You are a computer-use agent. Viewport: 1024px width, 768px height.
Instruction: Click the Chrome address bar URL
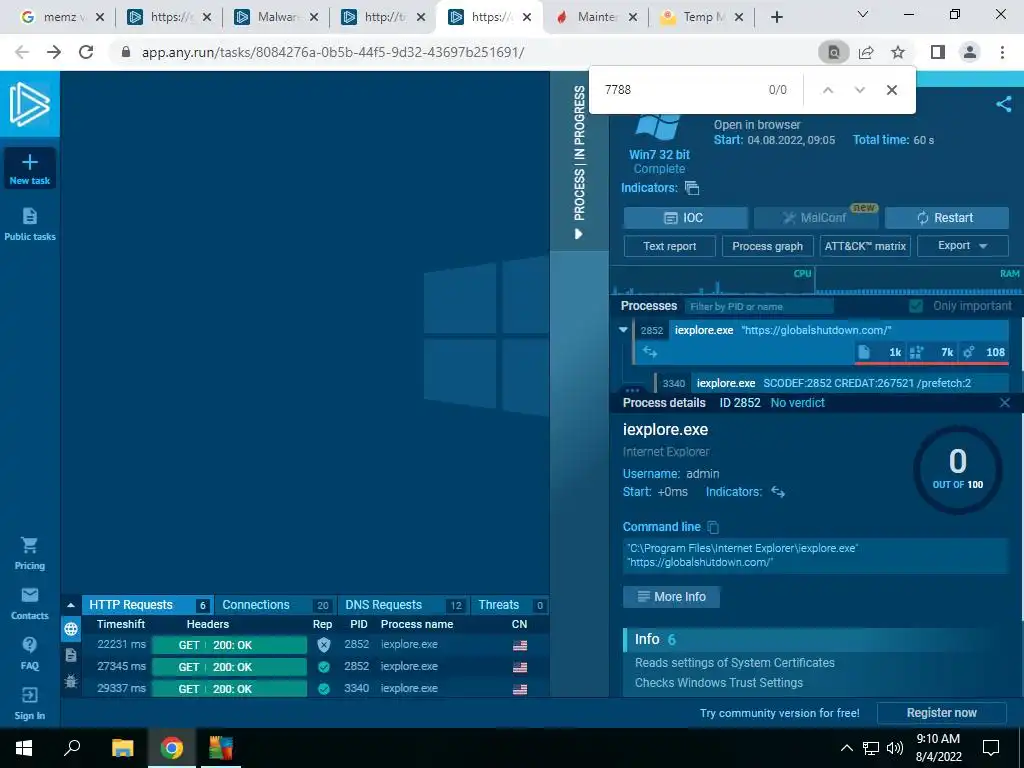click(x=333, y=52)
